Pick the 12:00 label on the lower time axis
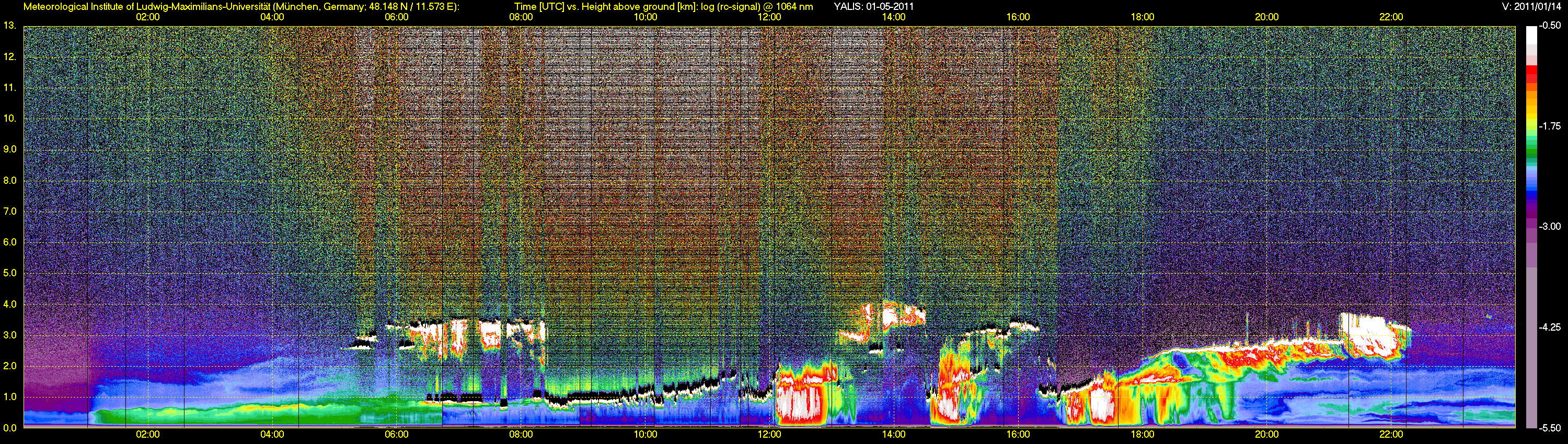 coord(769,434)
